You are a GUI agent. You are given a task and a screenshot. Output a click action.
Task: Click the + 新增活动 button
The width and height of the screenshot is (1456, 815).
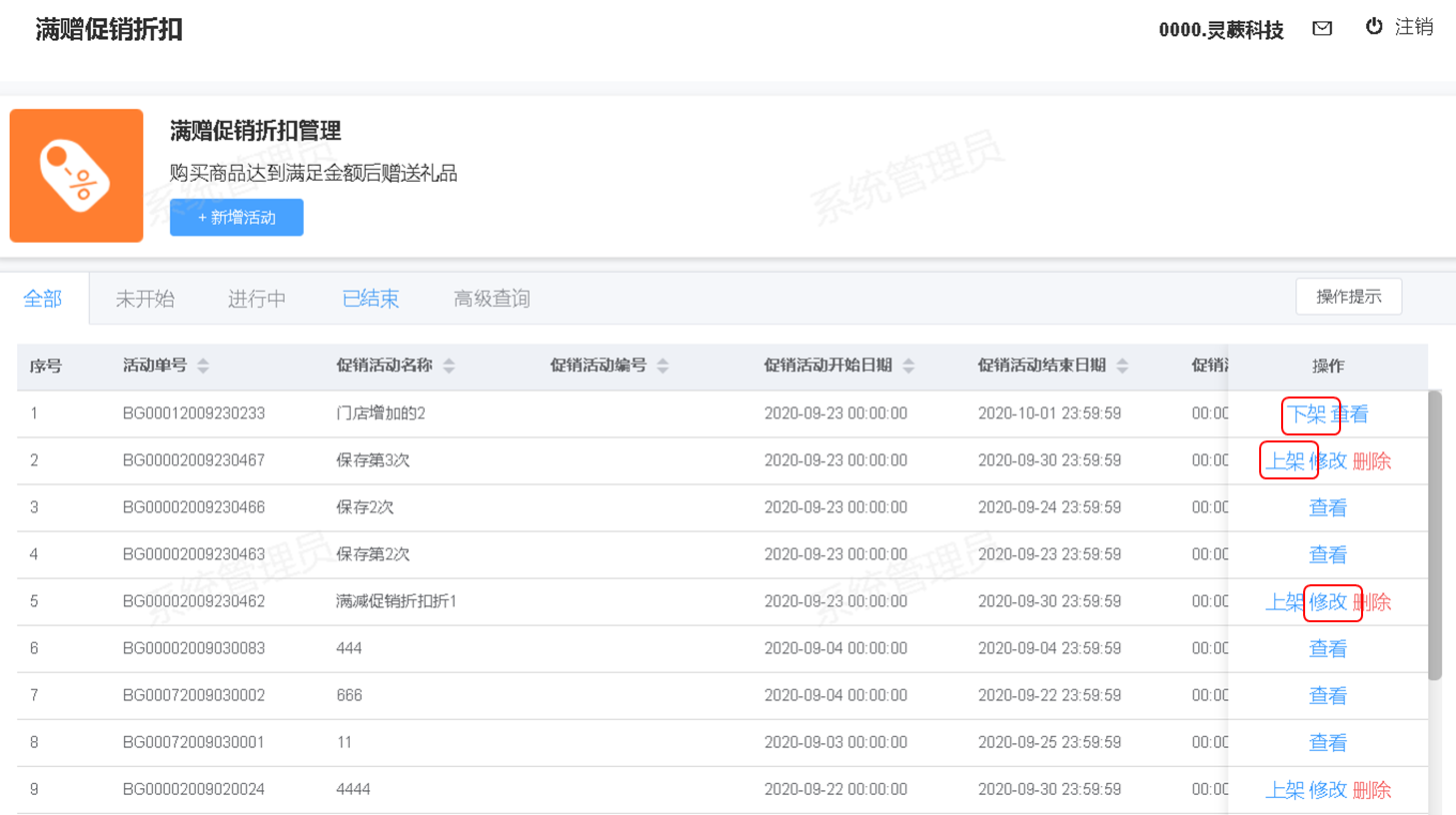coord(237,218)
